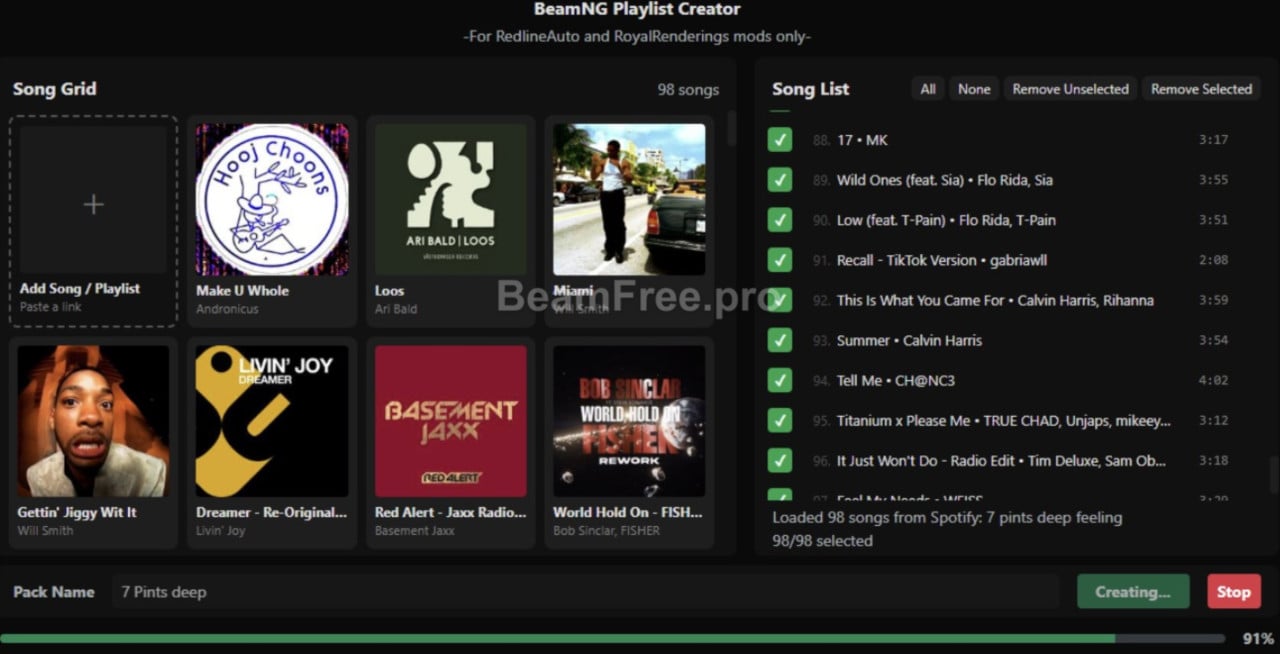Image resolution: width=1280 pixels, height=654 pixels.
Task: Select the Gettin' Jiggy Wit It cover
Action: (x=93, y=421)
